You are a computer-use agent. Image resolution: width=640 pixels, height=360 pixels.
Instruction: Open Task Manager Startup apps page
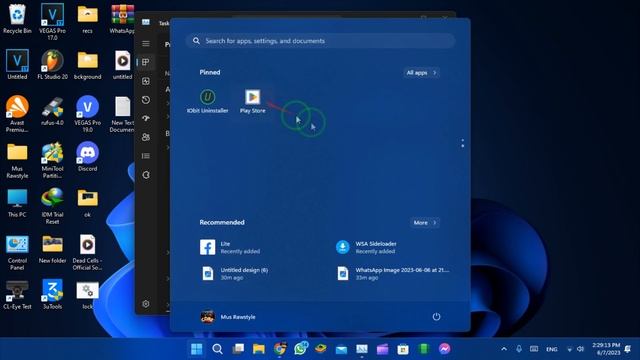tap(146, 118)
